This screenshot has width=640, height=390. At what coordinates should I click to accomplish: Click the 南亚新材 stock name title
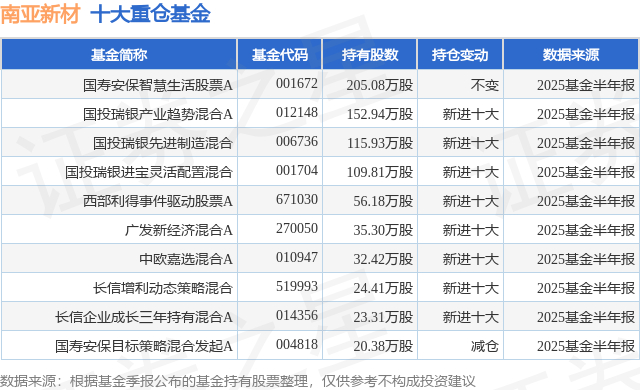[x=40, y=14]
